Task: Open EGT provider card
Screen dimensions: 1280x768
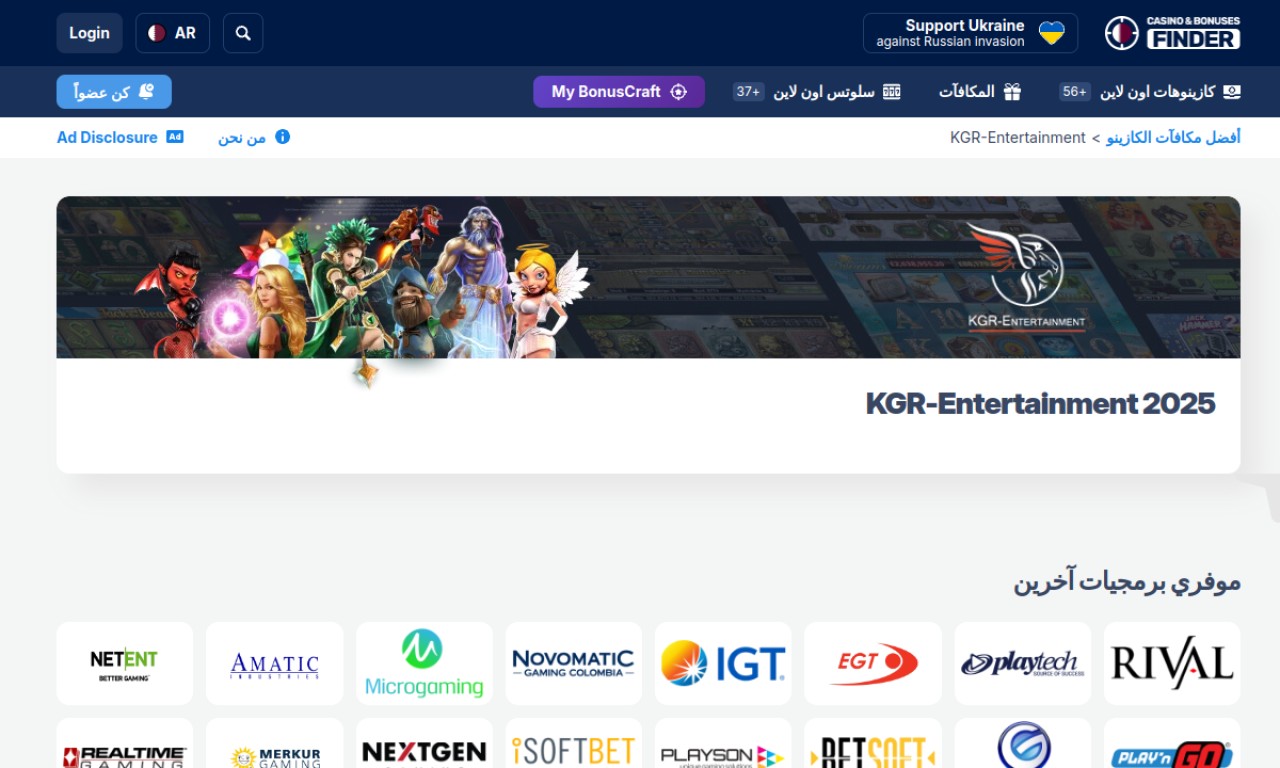Action: click(873, 663)
